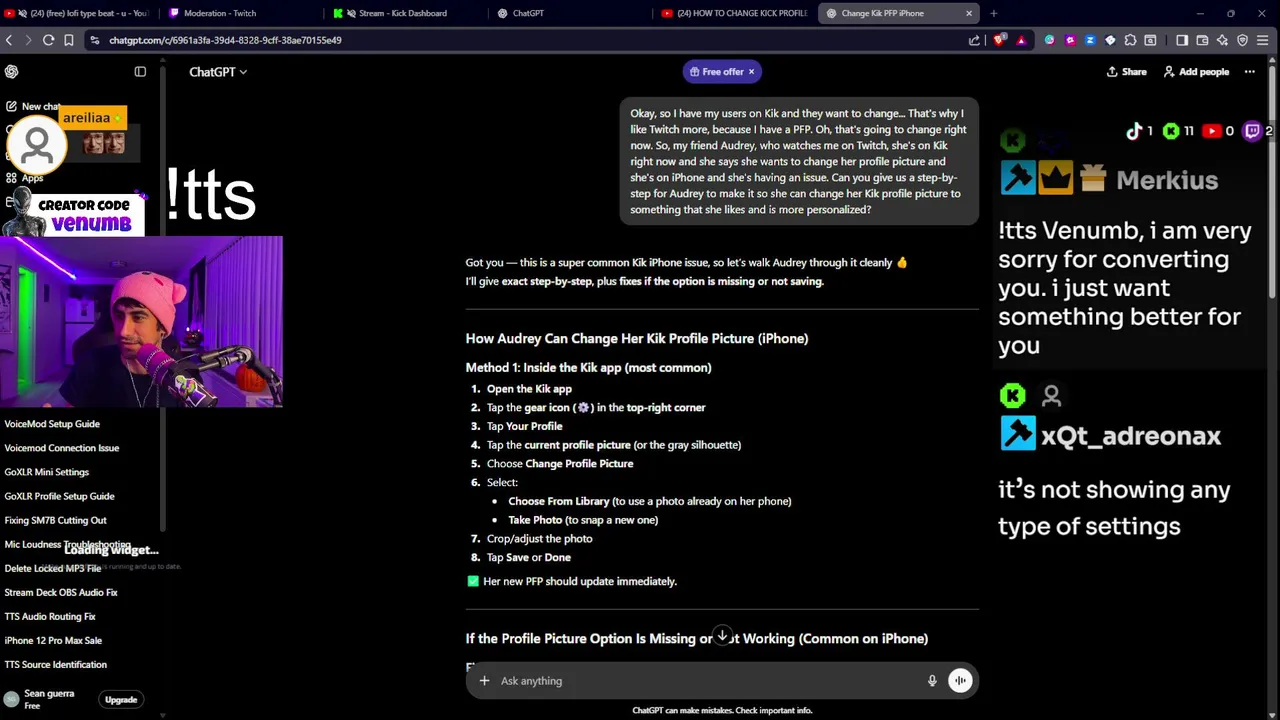Open the Brave VPN shield icon
Image resolution: width=1280 pixels, height=720 pixels.
[1243, 40]
